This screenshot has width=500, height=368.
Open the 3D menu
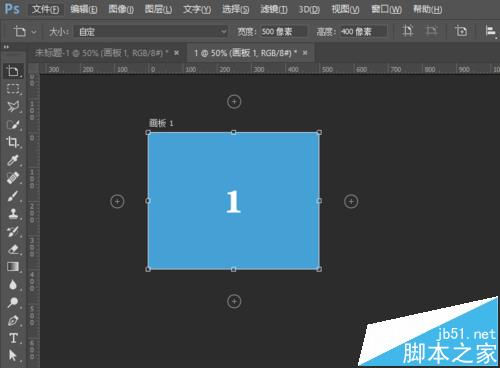309,9
